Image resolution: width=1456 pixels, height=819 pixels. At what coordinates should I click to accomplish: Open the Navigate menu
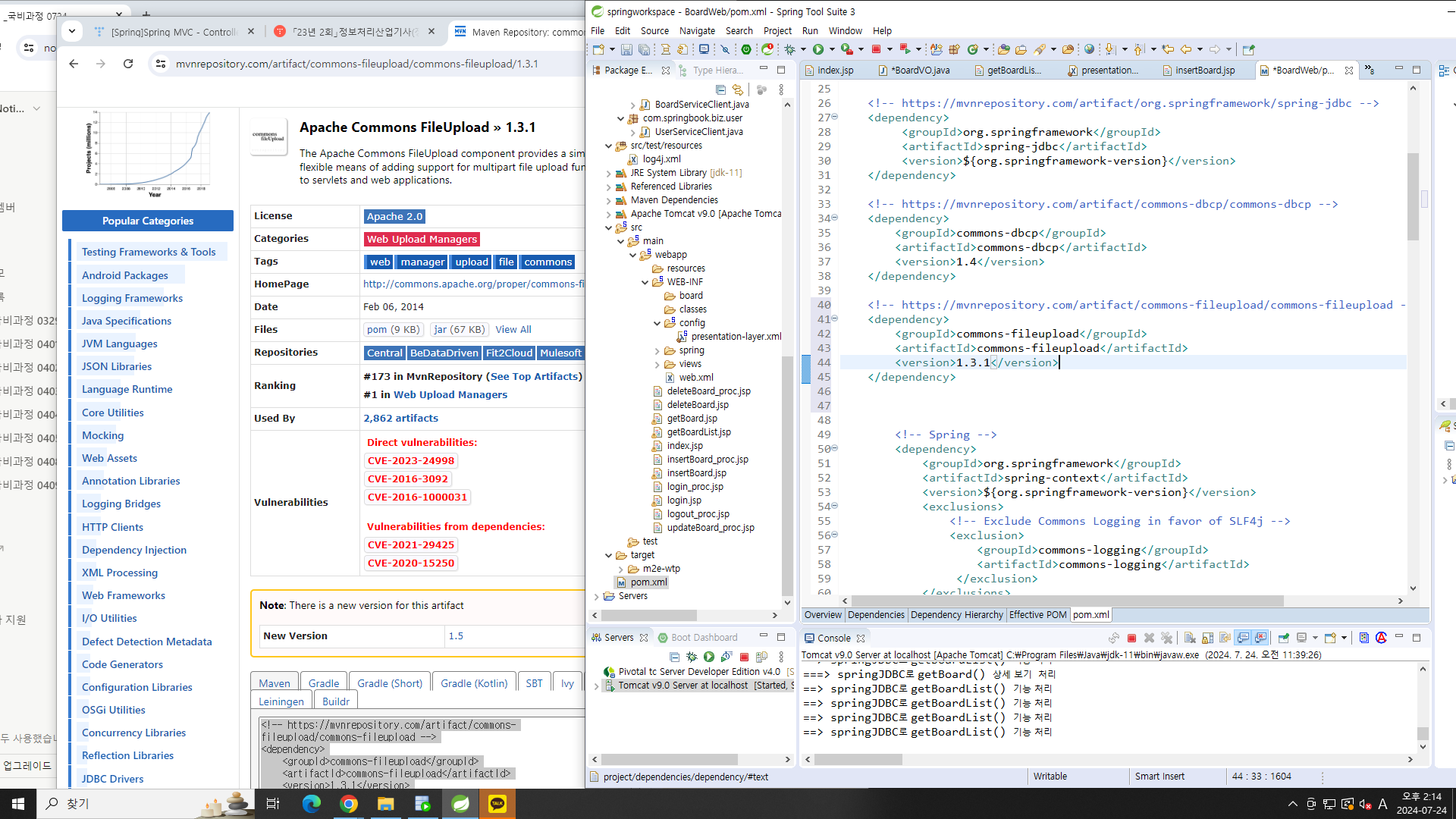pos(696,31)
